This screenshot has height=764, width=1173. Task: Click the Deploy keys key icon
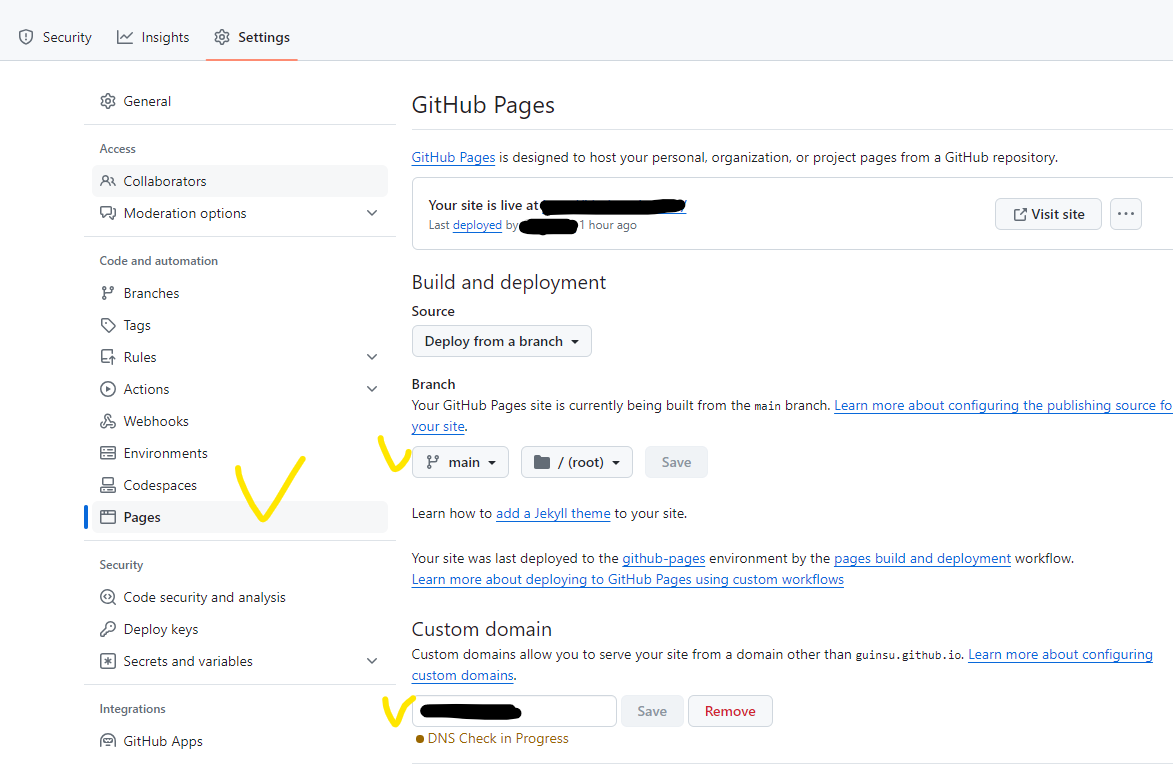tap(108, 629)
